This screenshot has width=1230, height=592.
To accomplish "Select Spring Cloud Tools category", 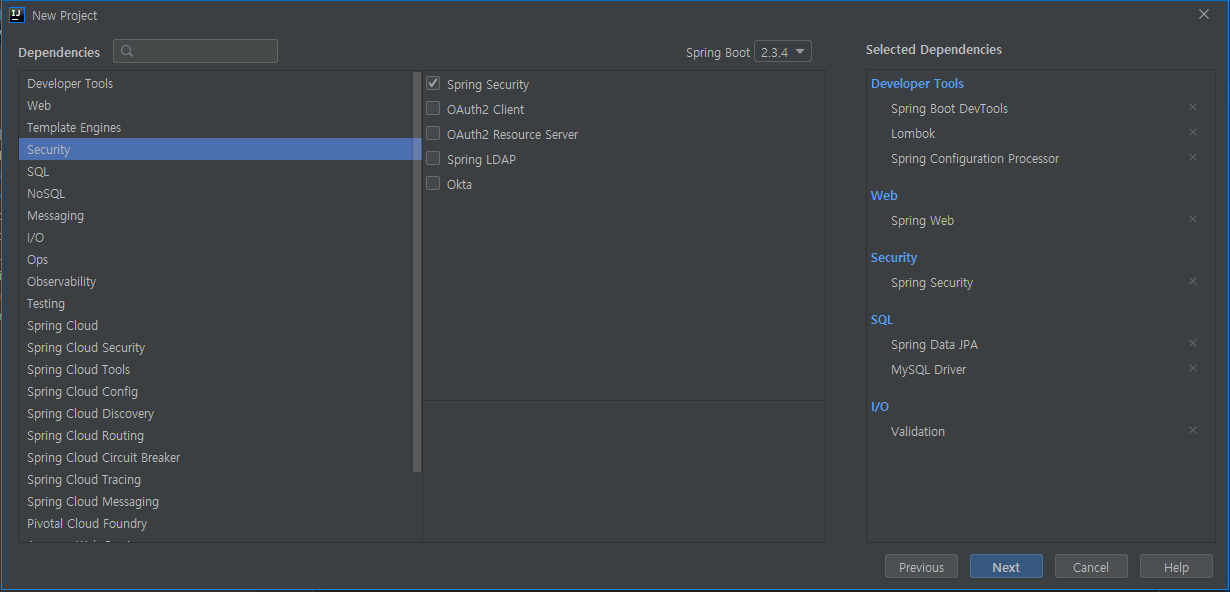I will pyautogui.click(x=216, y=370).
